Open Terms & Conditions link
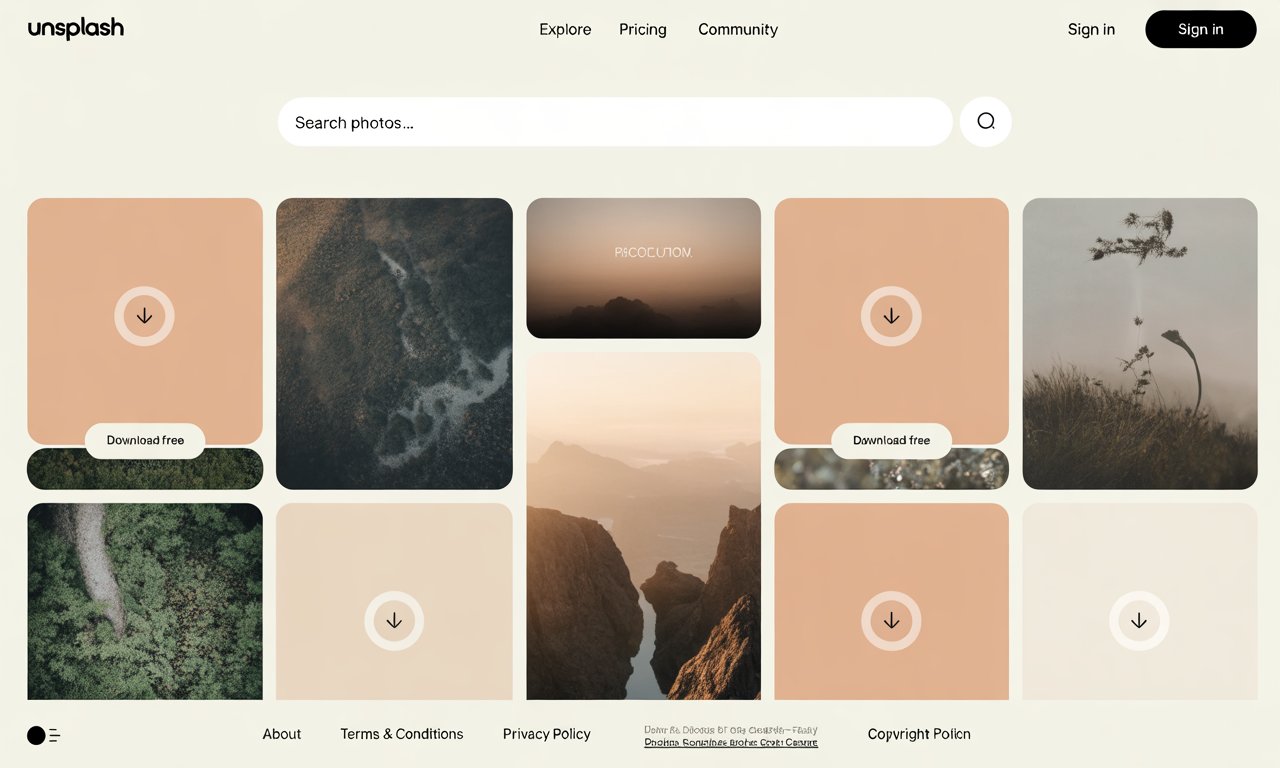 [x=402, y=734]
